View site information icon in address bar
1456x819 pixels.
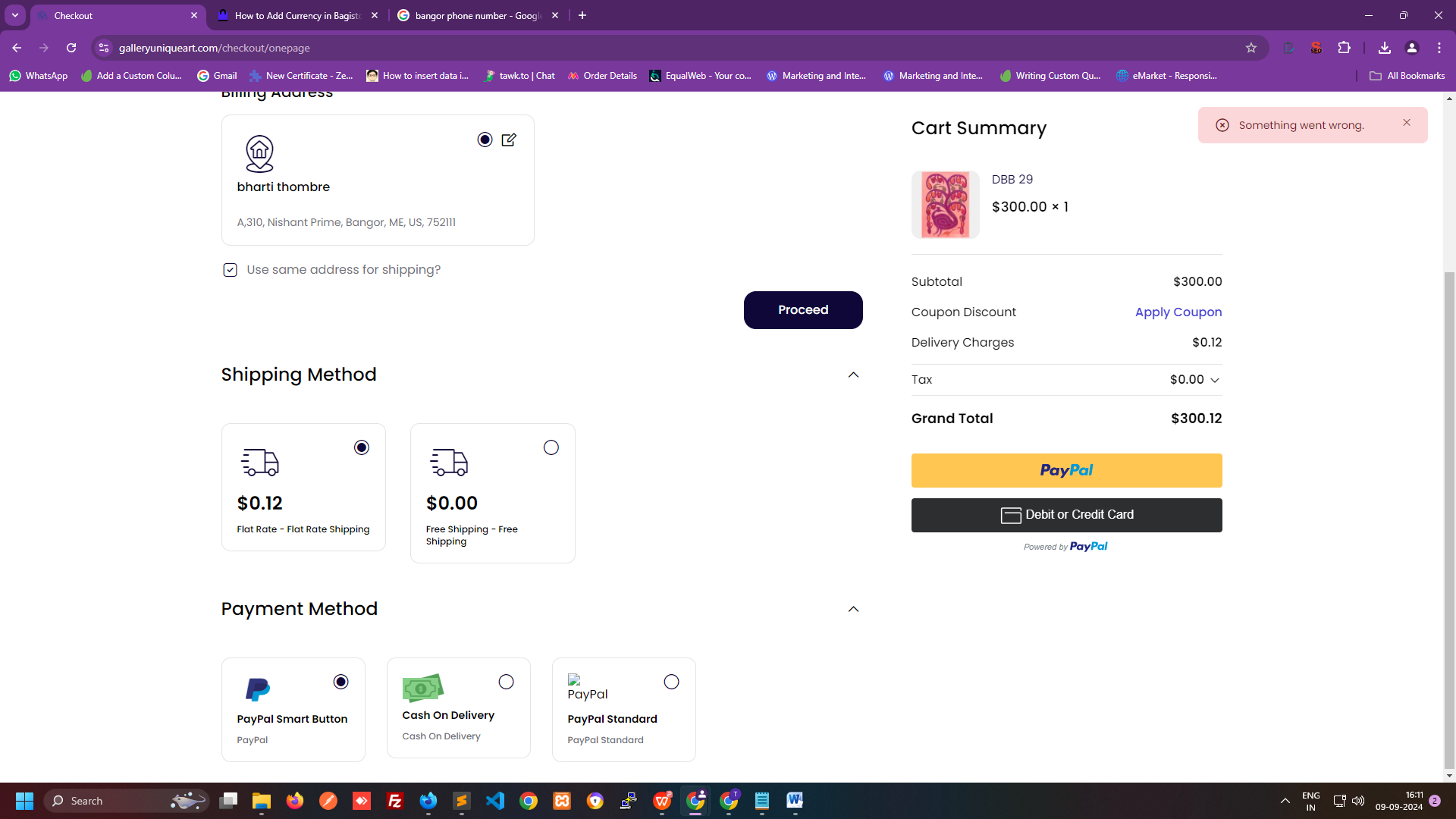(x=104, y=48)
